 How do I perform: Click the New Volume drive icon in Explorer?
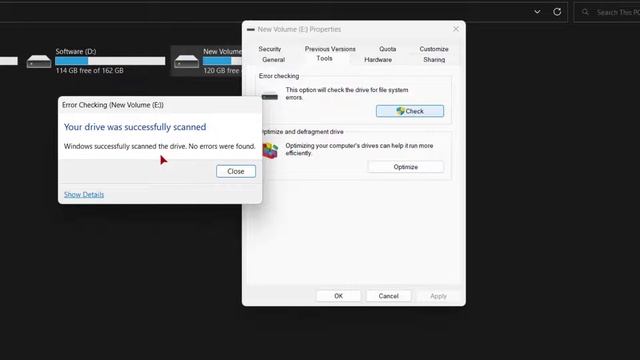pos(187,61)
